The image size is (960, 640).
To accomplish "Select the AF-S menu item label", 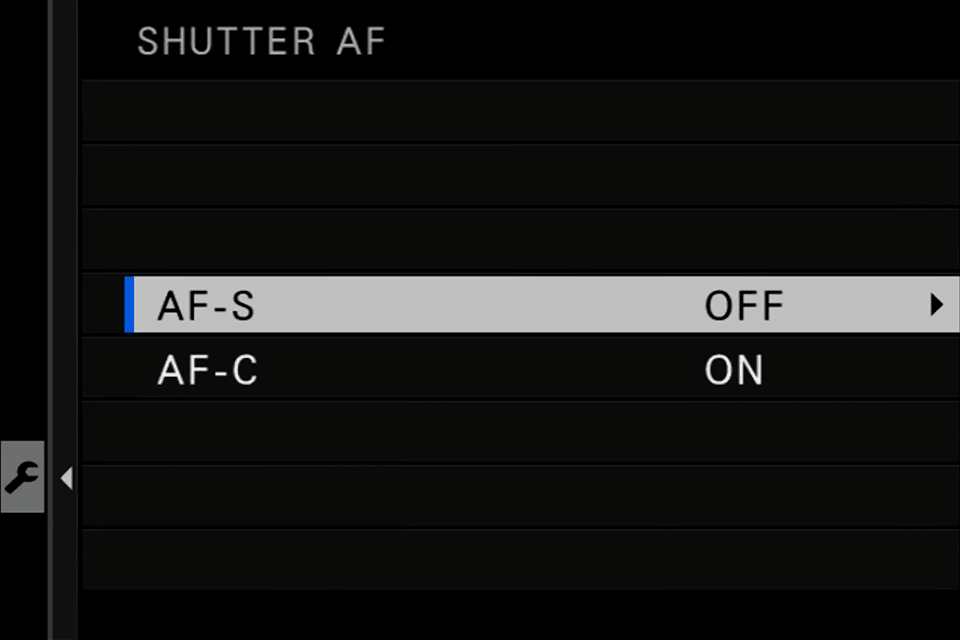I will [x=206, y=306].
